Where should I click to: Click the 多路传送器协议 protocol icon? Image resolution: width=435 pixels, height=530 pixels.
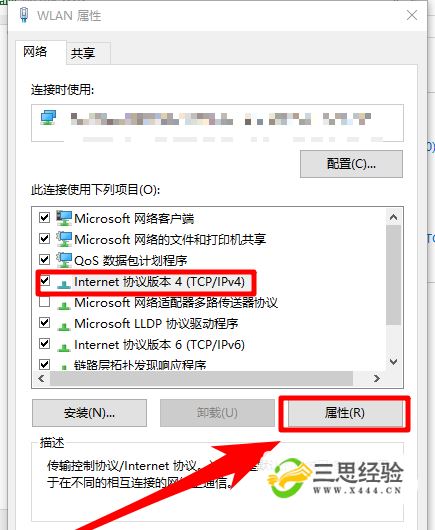(x=64, y=305)
